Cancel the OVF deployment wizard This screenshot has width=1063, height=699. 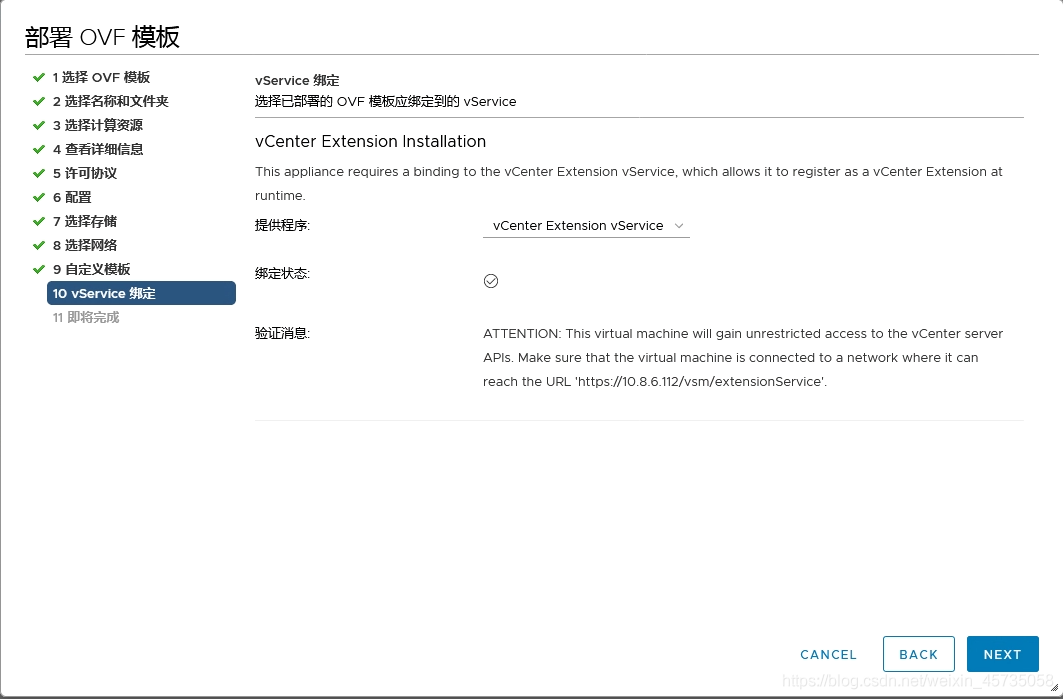pyautogui.click(x=828, y=654)
